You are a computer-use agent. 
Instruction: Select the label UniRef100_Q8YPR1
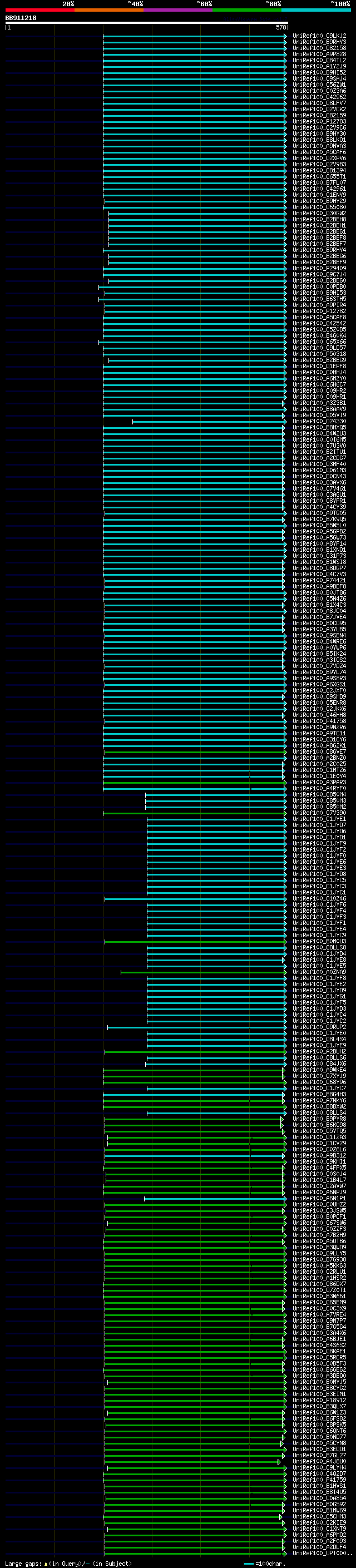[x=319, y=501]
